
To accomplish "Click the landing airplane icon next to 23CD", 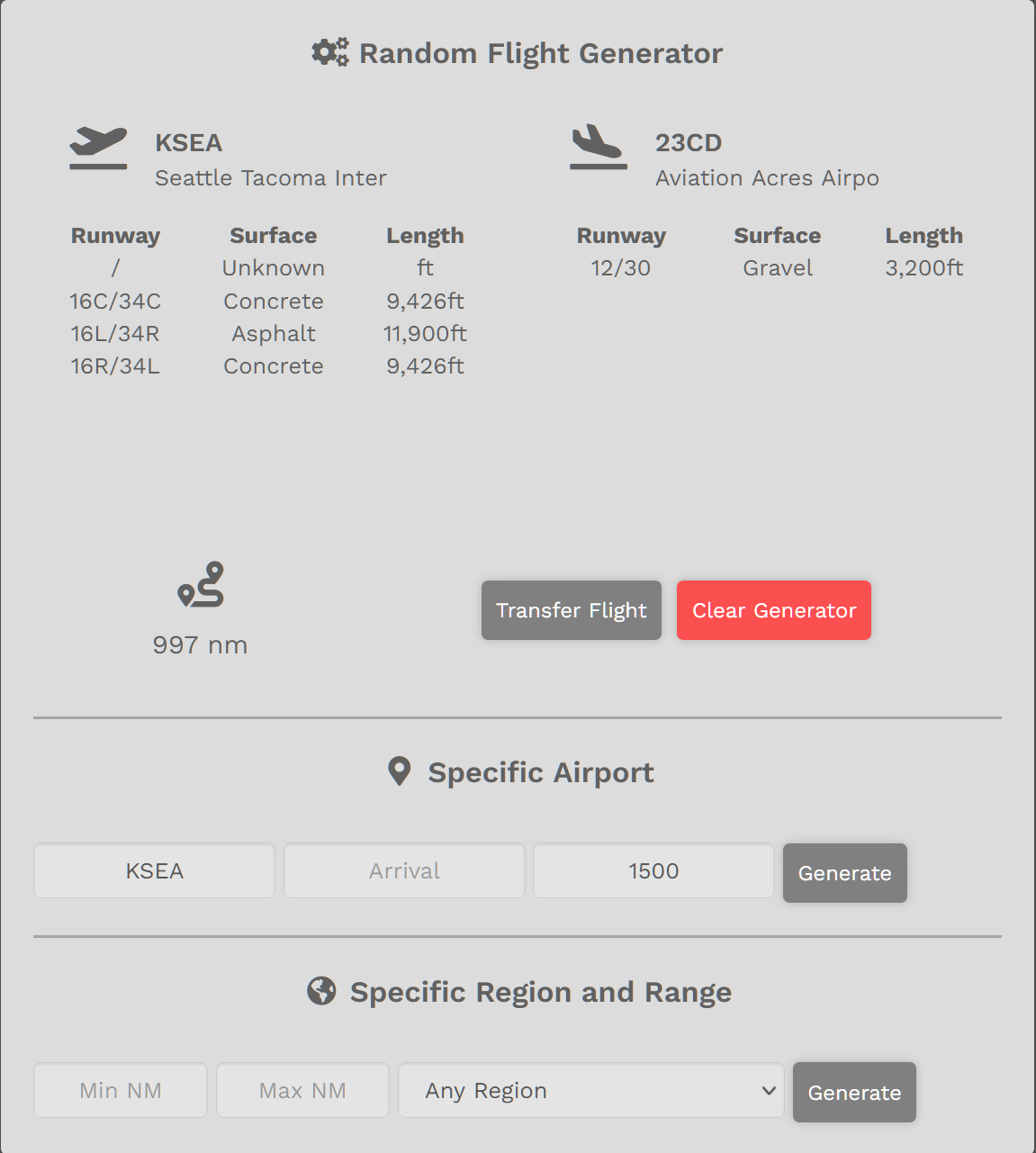I will click(598, 147).
